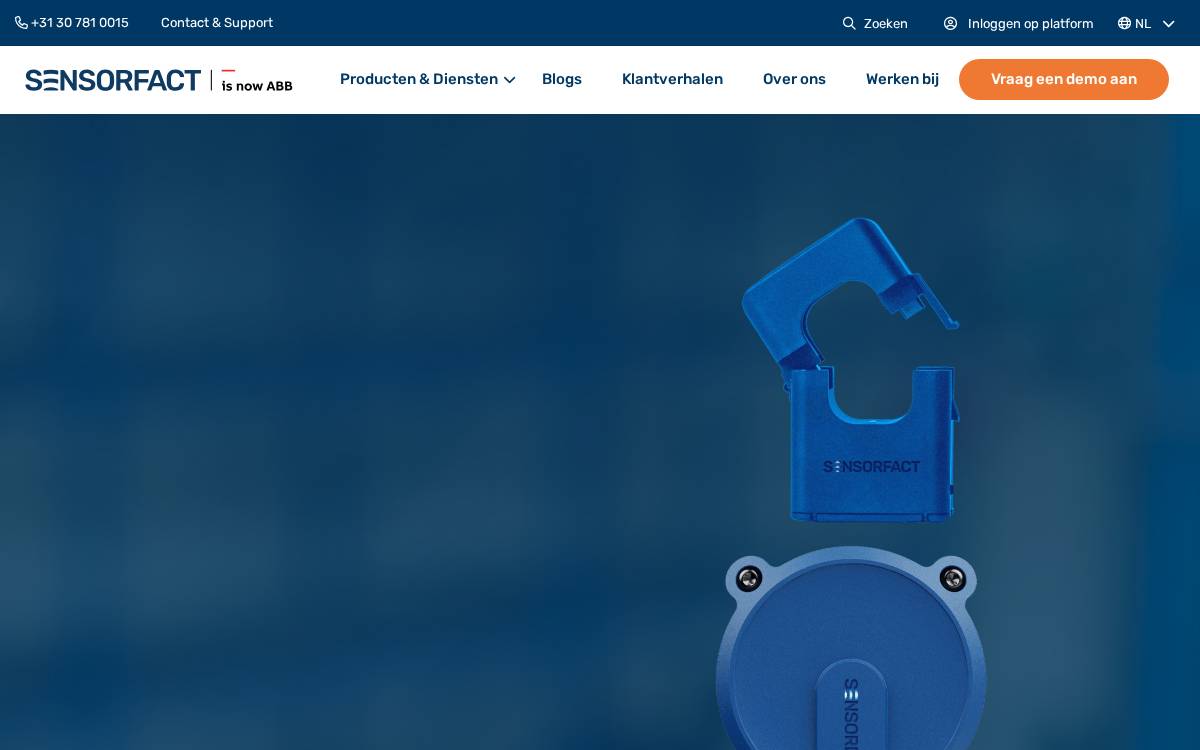Open Producten & Diensten menu
This screenshot has height=750, width=1200.
click(x=419, y=79)
